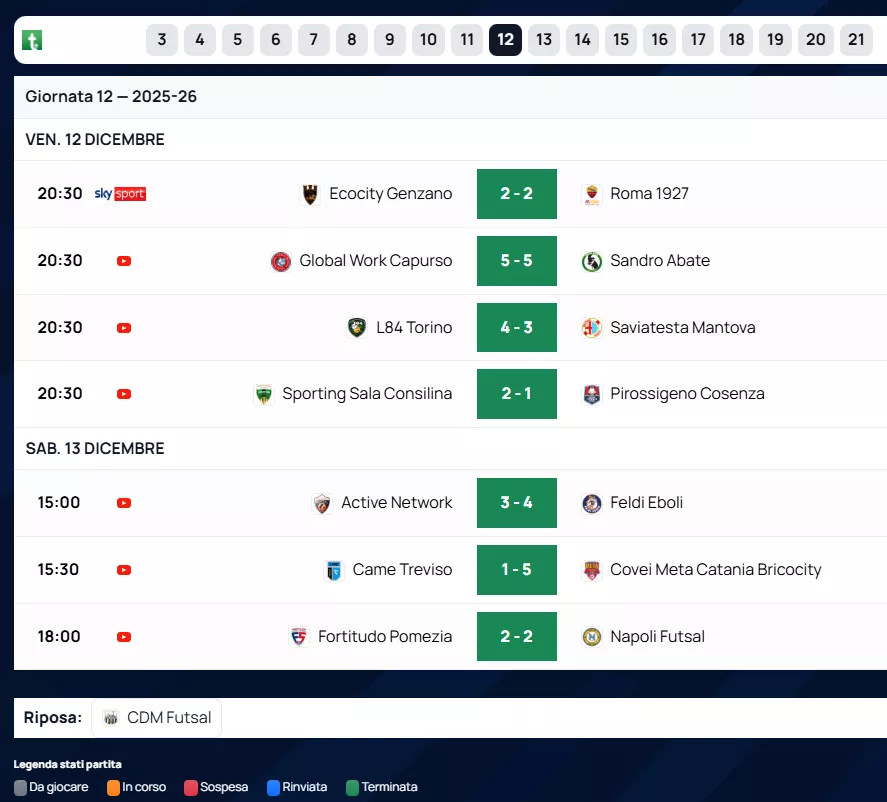Open YouTube stream for L84 Torino match
Viewport: 887px width, 802px height.
[x=124, y=328]
